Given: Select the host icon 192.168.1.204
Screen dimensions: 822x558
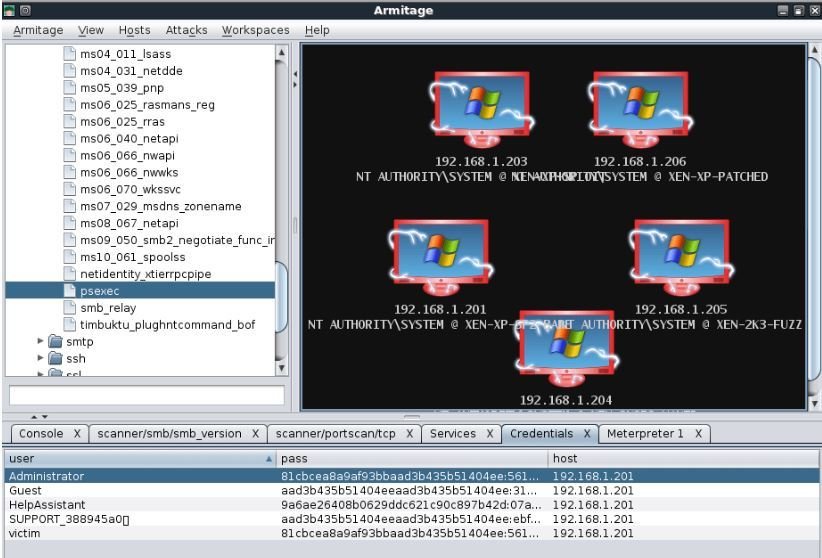Looking at the screenshot, I should 566,349.
